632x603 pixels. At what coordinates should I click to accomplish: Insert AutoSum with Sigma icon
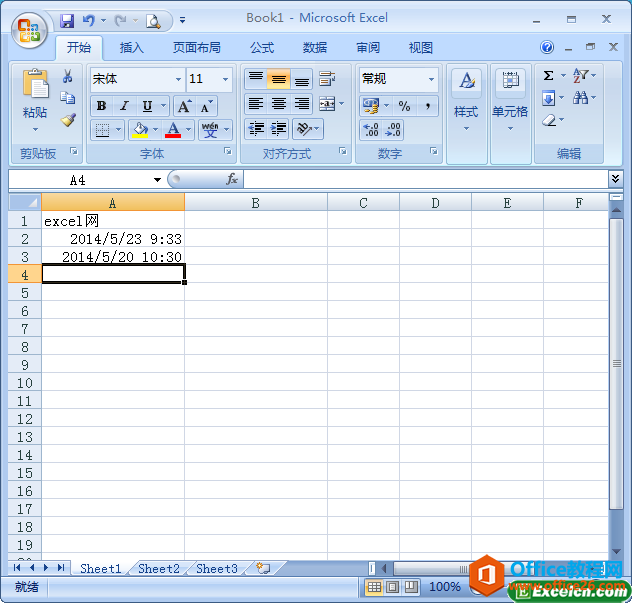[x=549, y=75]
